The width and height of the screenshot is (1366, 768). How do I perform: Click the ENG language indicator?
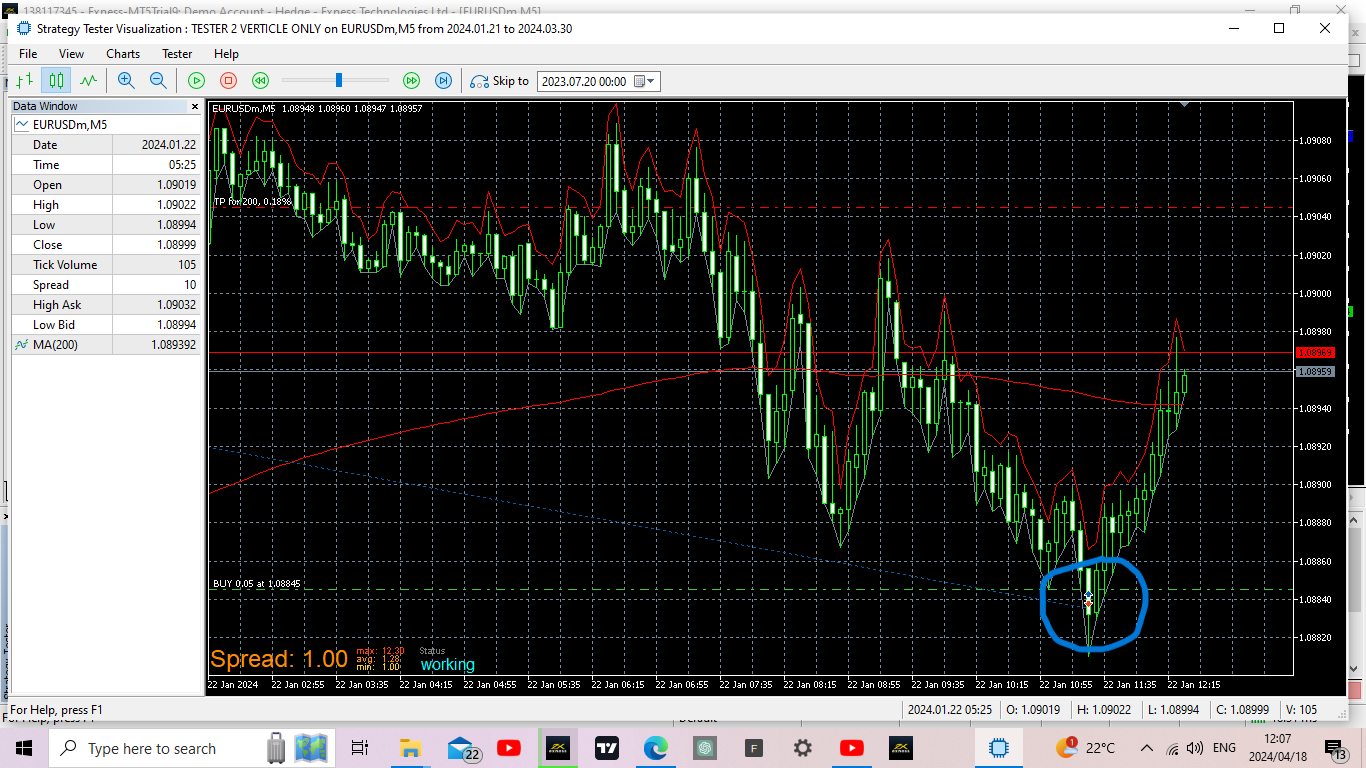tap(1224, 748)
